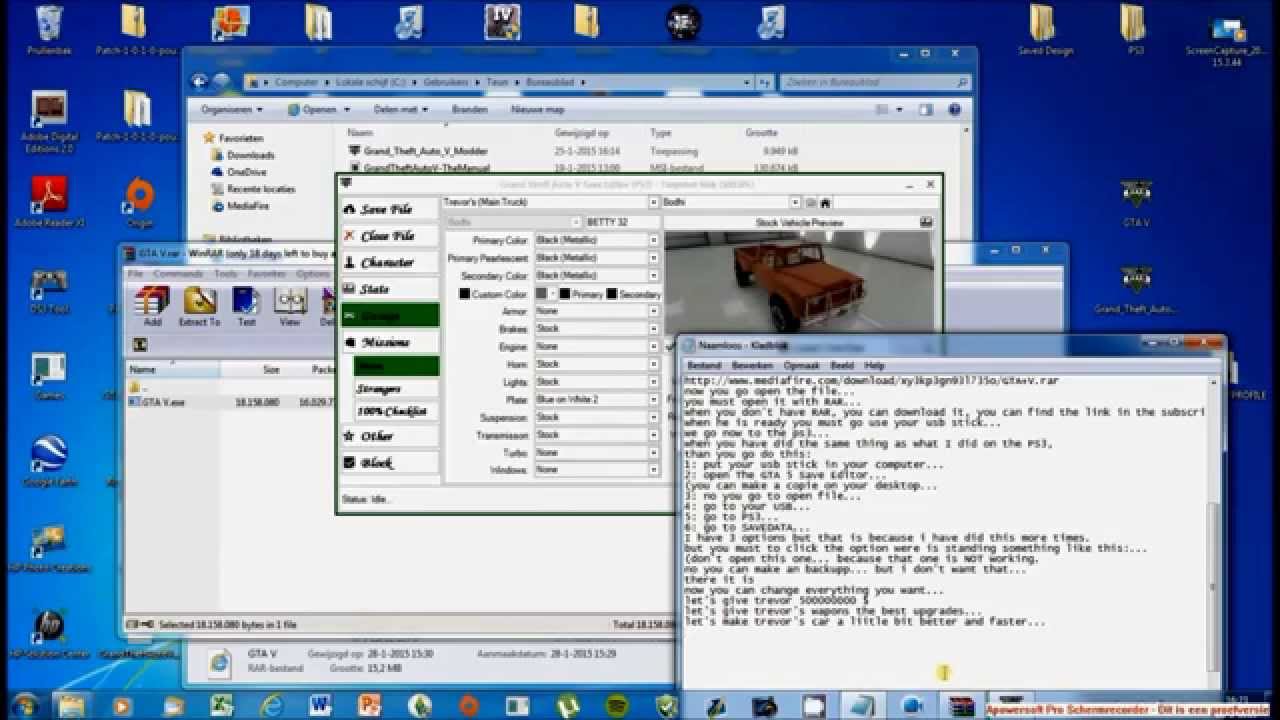Open the Bestand menu in Kladblok
The image size is (1280, 720).
point(703,366)
